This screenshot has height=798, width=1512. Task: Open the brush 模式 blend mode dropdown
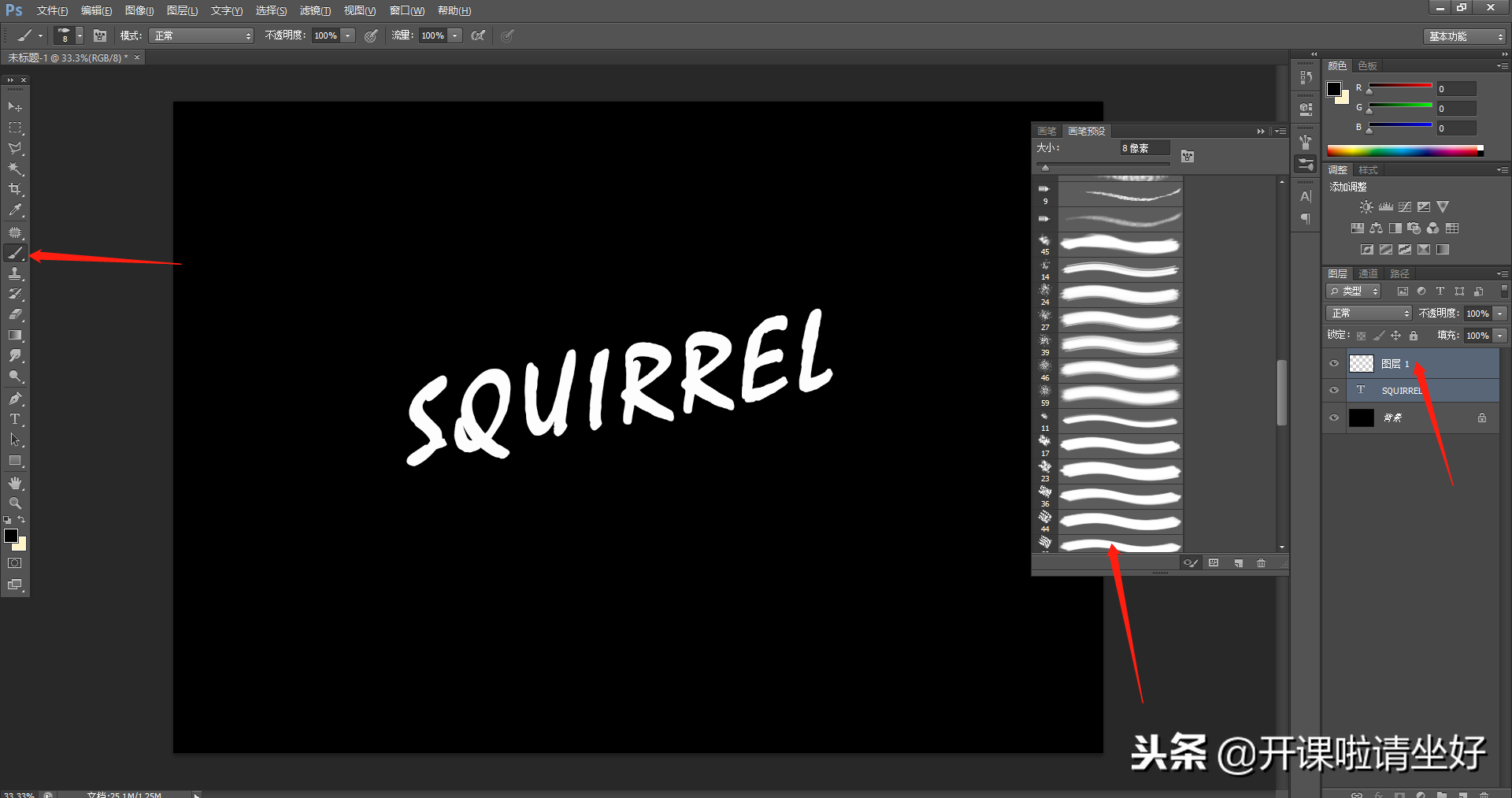[x=202, y=35]
